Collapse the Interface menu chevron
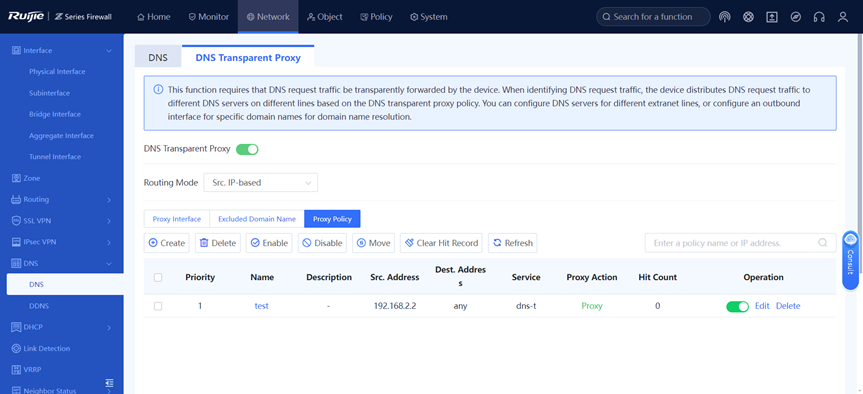Screen dimensions: 863x394 pyautogui.click(x=109, y=51)
